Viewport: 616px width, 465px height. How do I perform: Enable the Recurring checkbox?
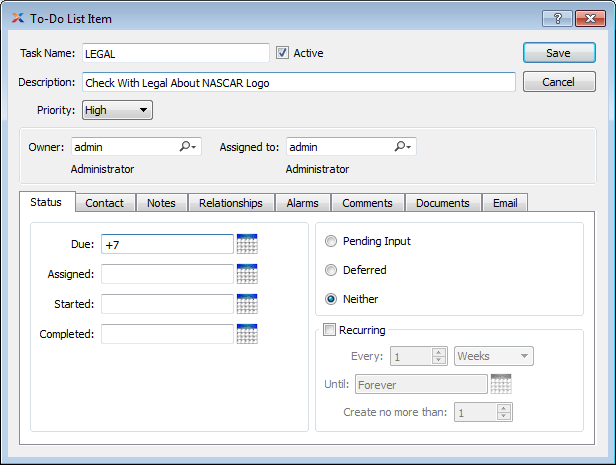click(329, 330)
